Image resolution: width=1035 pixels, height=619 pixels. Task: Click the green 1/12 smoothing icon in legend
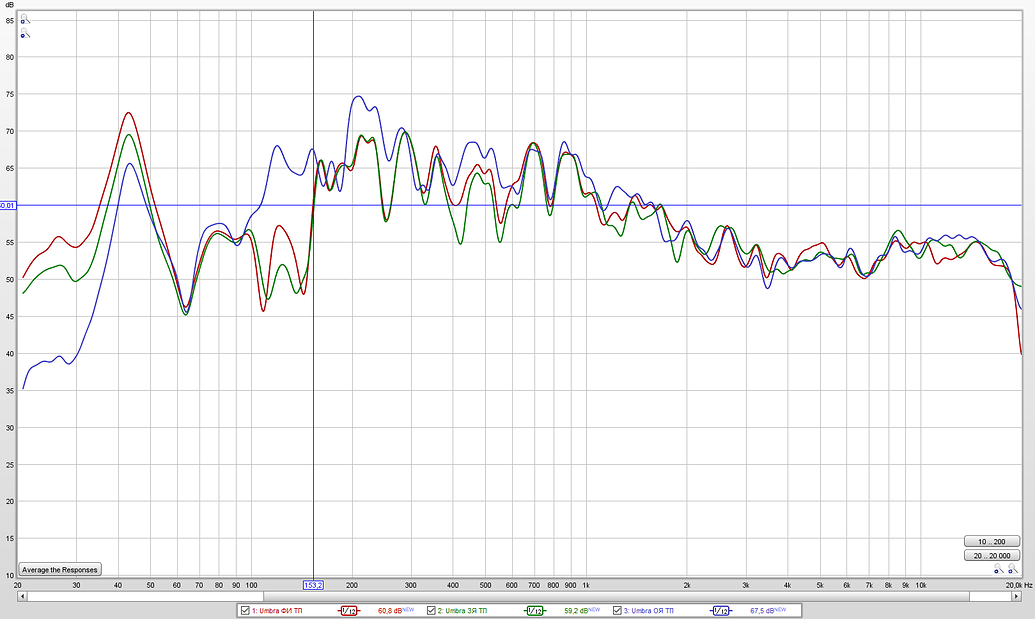point(535,610)
